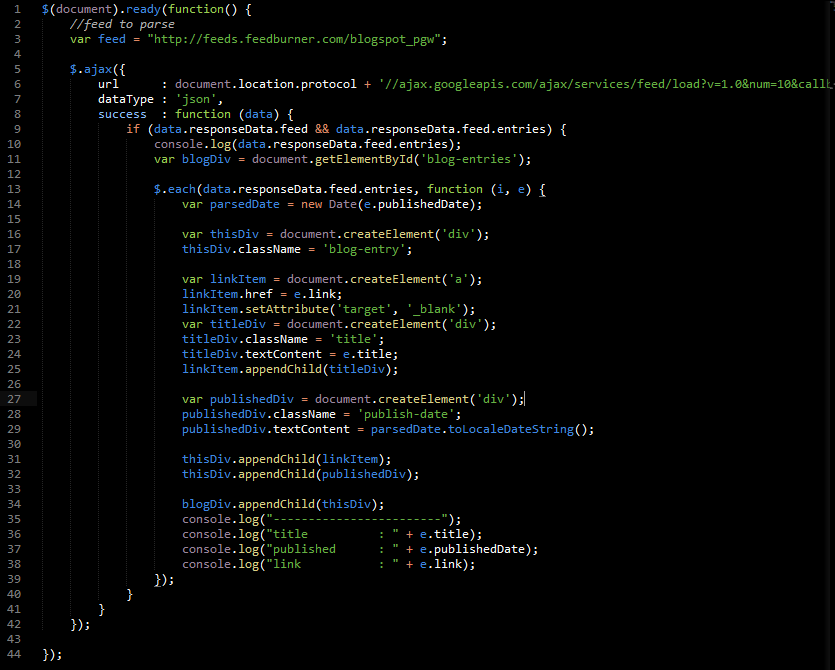Click 'parsedDate' variable on line 14
835x670 pixels.
[x=244, y=205]
